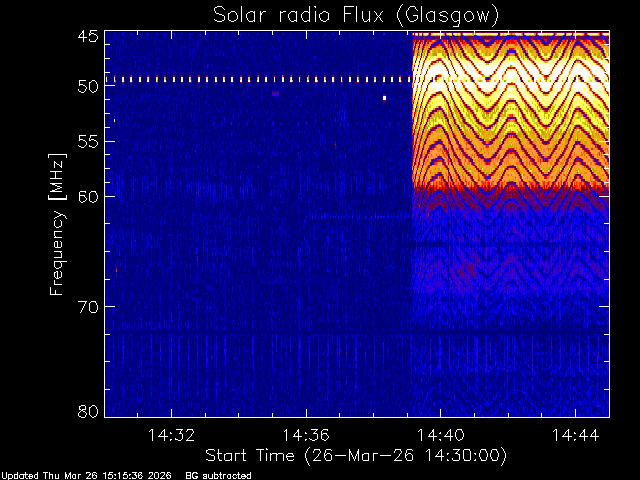Click the 55 frequency axis label
The image size is (640, 480).
(88, 142)
